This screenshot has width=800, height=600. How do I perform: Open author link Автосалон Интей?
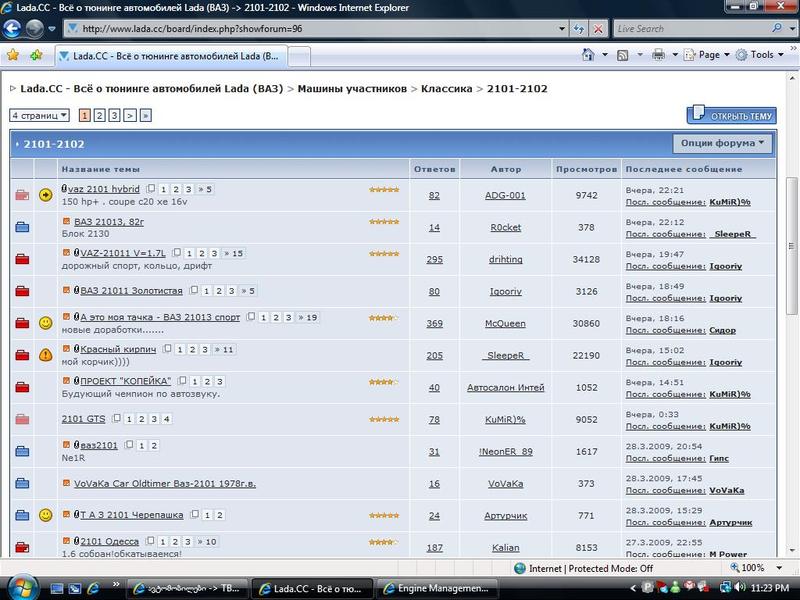pos(506,387)
